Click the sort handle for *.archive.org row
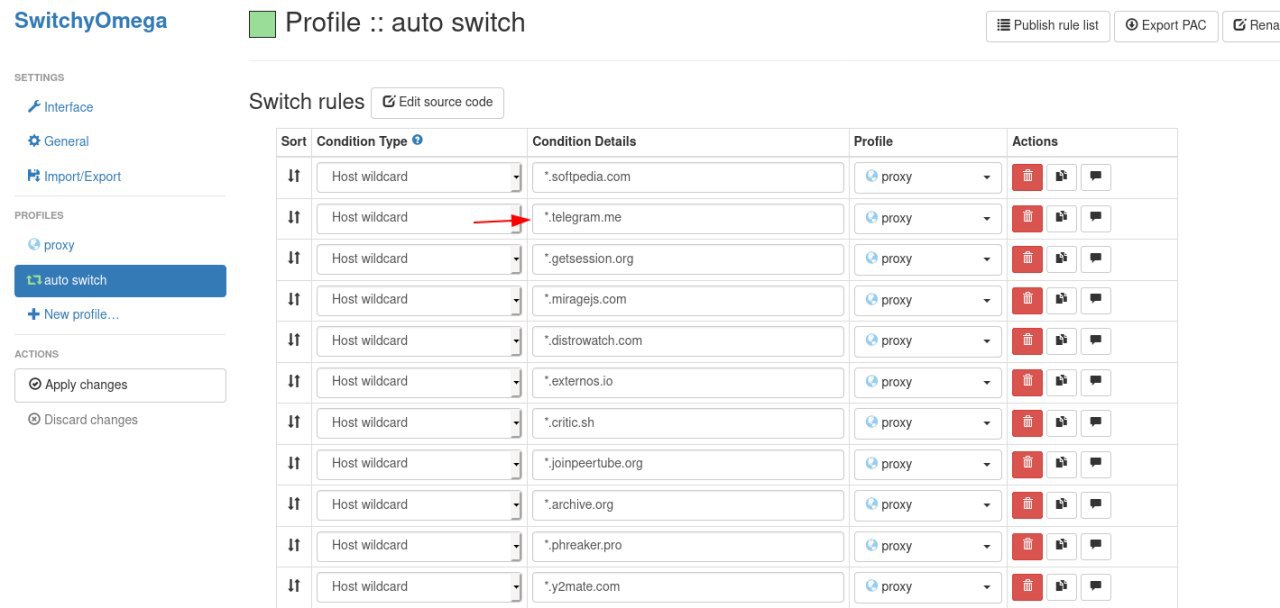1280x608 pixels. 294,503
